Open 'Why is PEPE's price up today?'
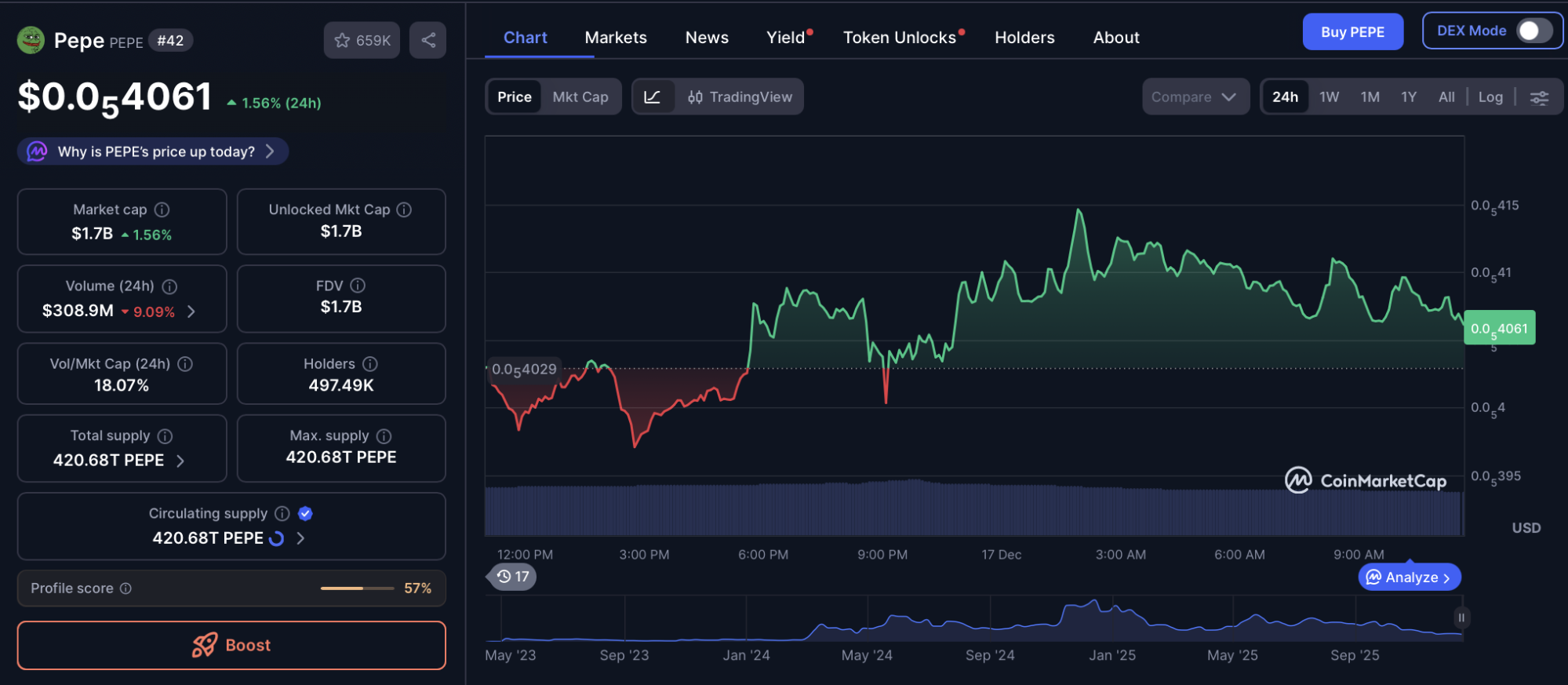The height and width of the screenshot is (685, 1568). click(x=154, y=151)
